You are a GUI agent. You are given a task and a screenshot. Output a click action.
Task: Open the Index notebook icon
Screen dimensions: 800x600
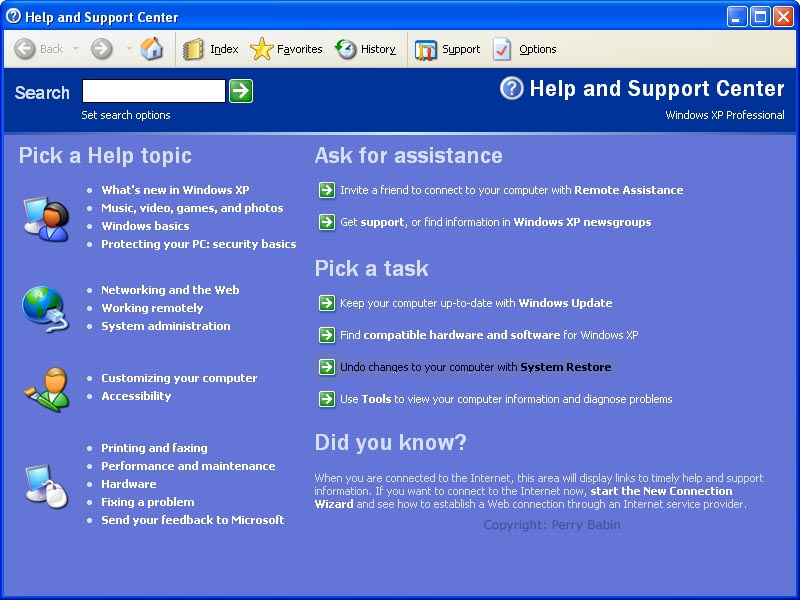coord(193,49)
